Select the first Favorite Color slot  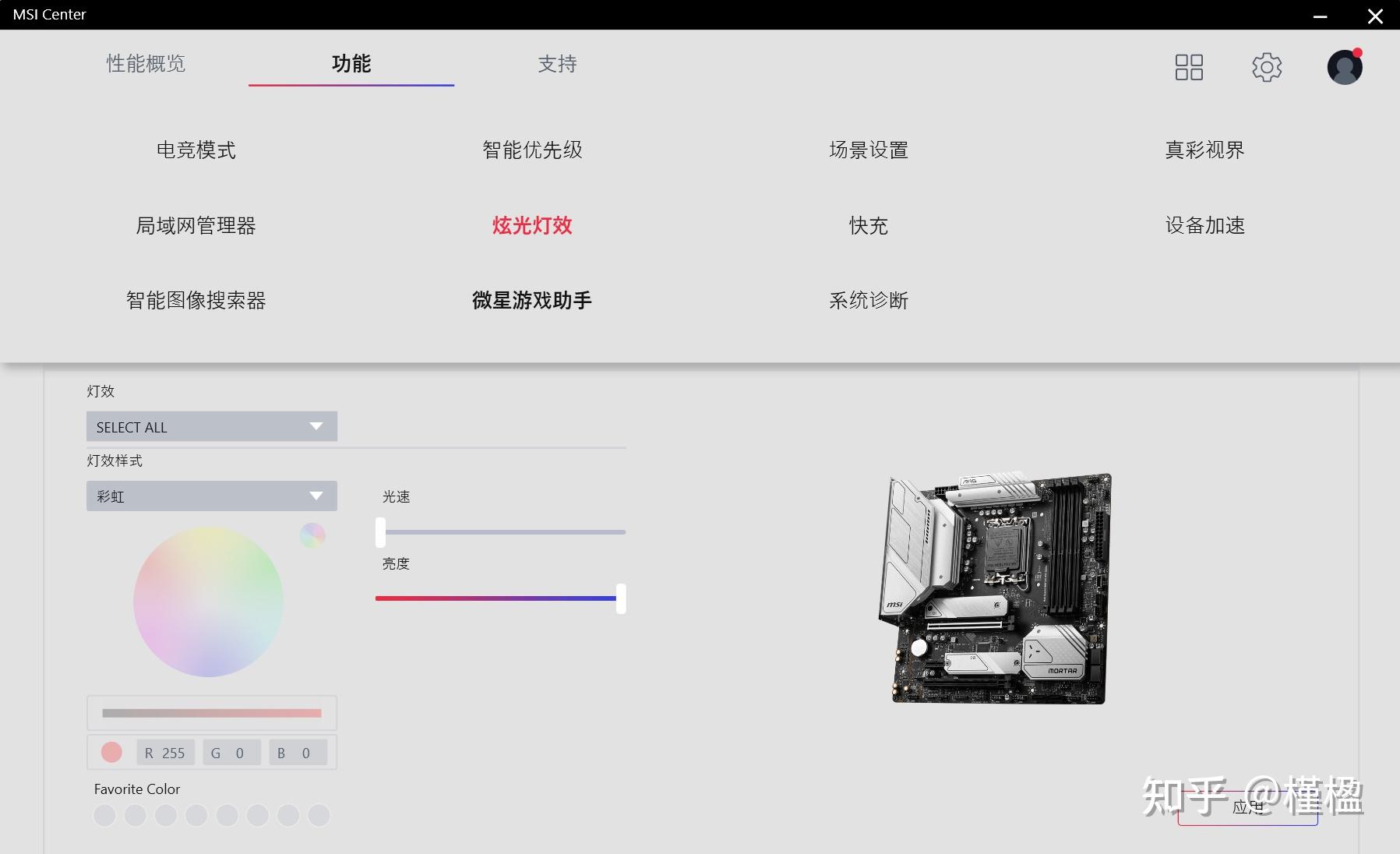104,815
